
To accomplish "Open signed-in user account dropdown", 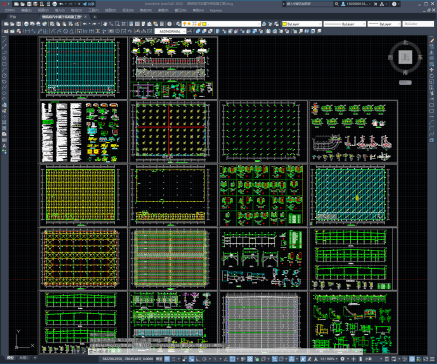I will click(x=357, y=4).
